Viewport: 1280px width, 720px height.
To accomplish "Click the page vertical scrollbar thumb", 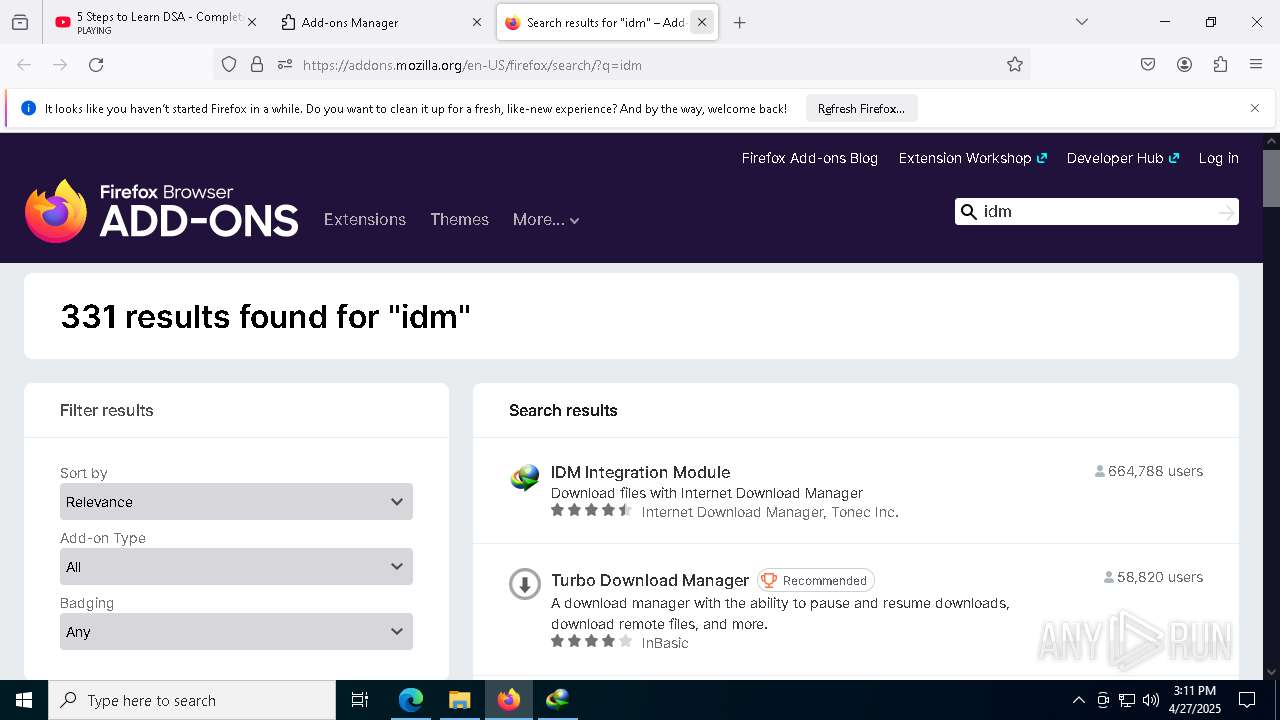I will pyautogui.click(x=1271, y=178).
